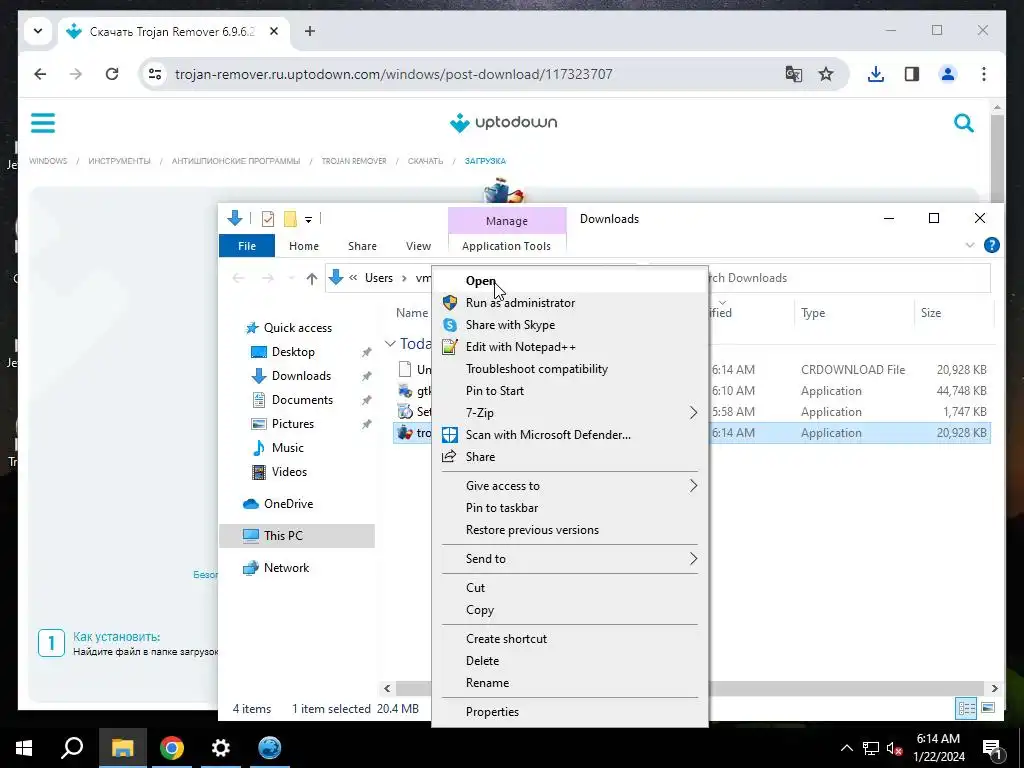Screen dimensions: 1024x768
Task: Choose Rename in context menu
Action: pos(569,682)
